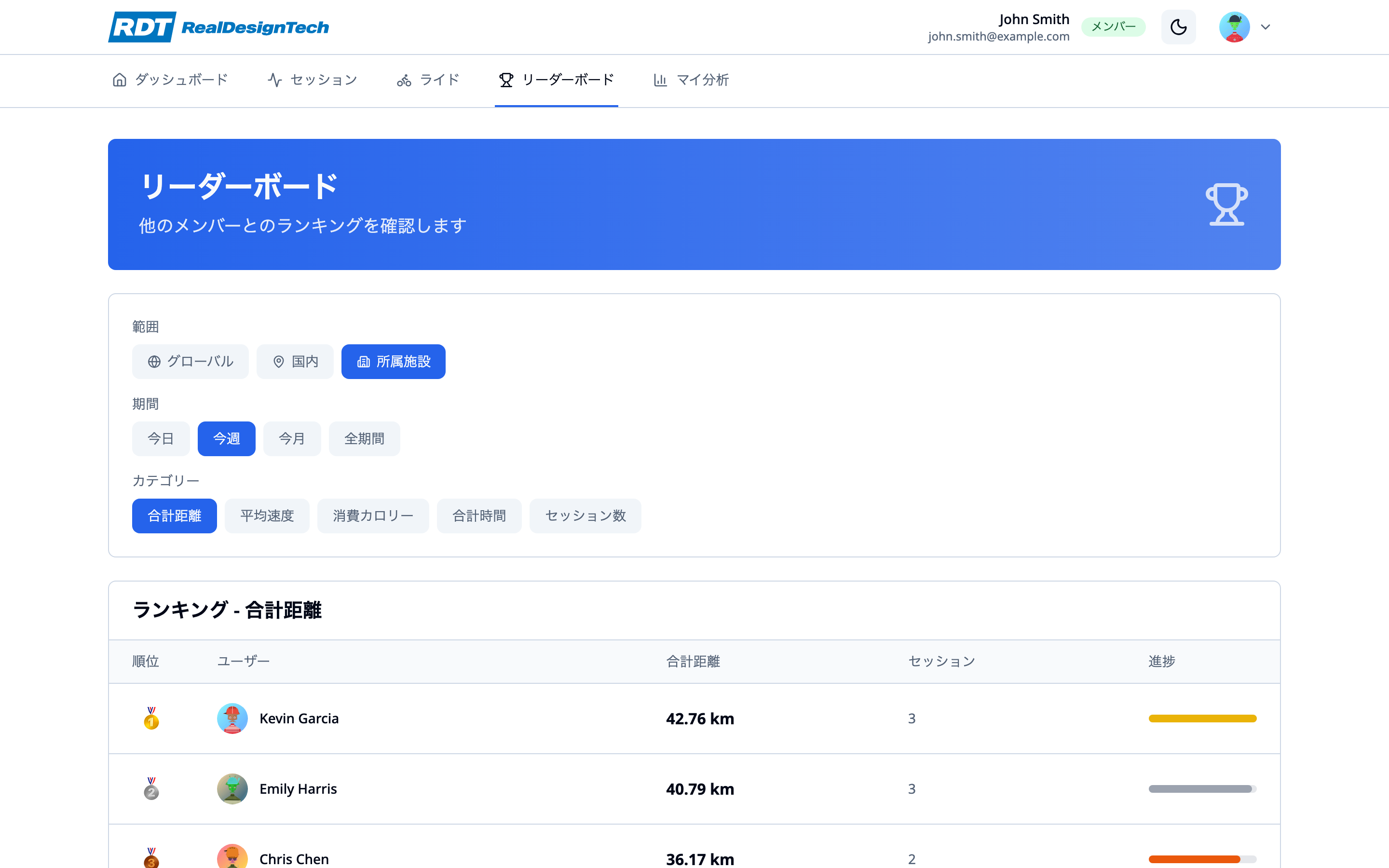Click the bicycle icon for ライド
1389x868 pixels.
pos(404,80)
